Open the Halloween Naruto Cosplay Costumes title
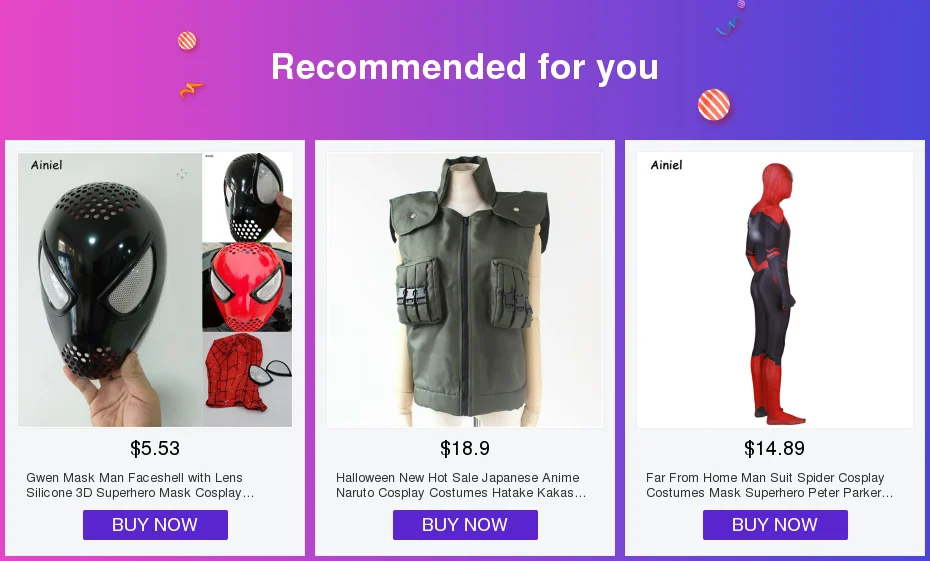 (461, 485)
